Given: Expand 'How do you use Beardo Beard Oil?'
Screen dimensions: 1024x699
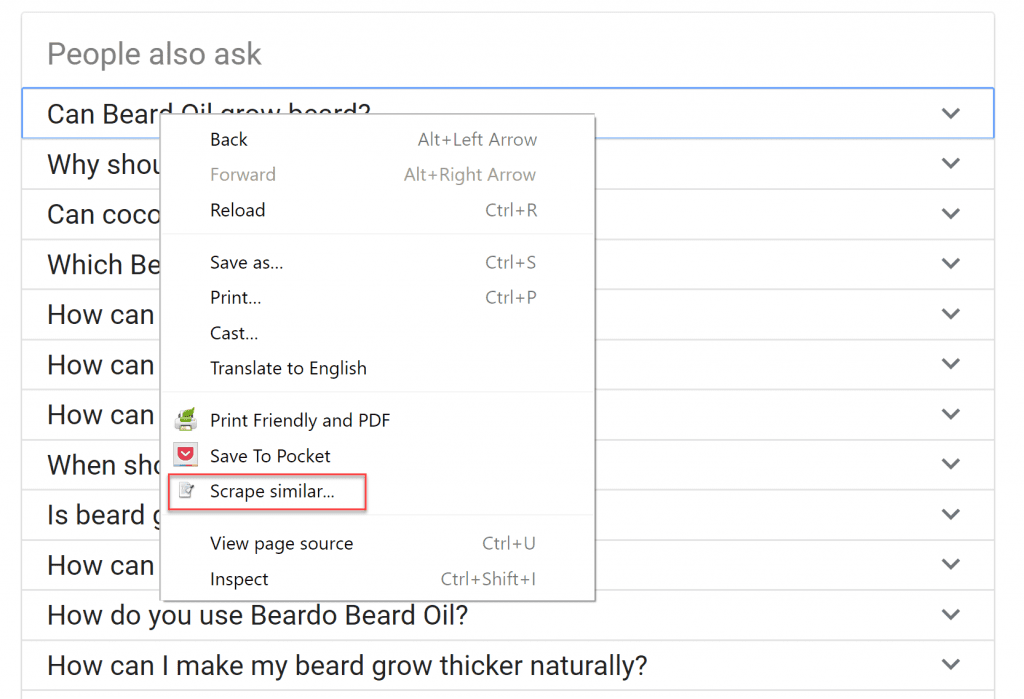Looking at the screenshot, I should [949, 615].
